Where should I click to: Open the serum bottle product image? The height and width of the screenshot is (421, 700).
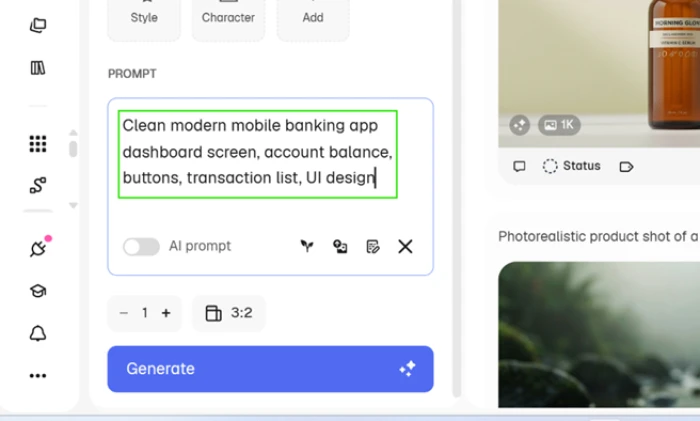pyautogui.click(x=599, y=74)
